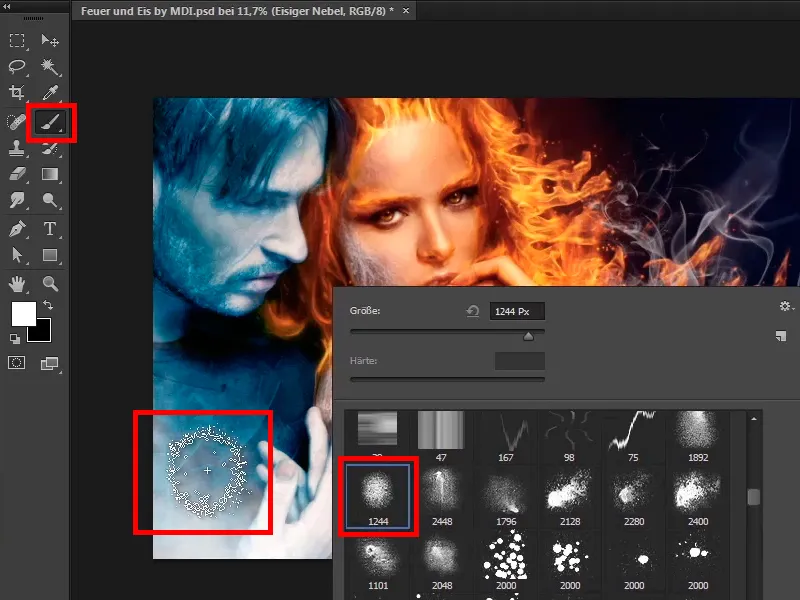Screen dimensions: 800x600
Task: Click the brush list scroll-up arrow
Action: point(754,419)
